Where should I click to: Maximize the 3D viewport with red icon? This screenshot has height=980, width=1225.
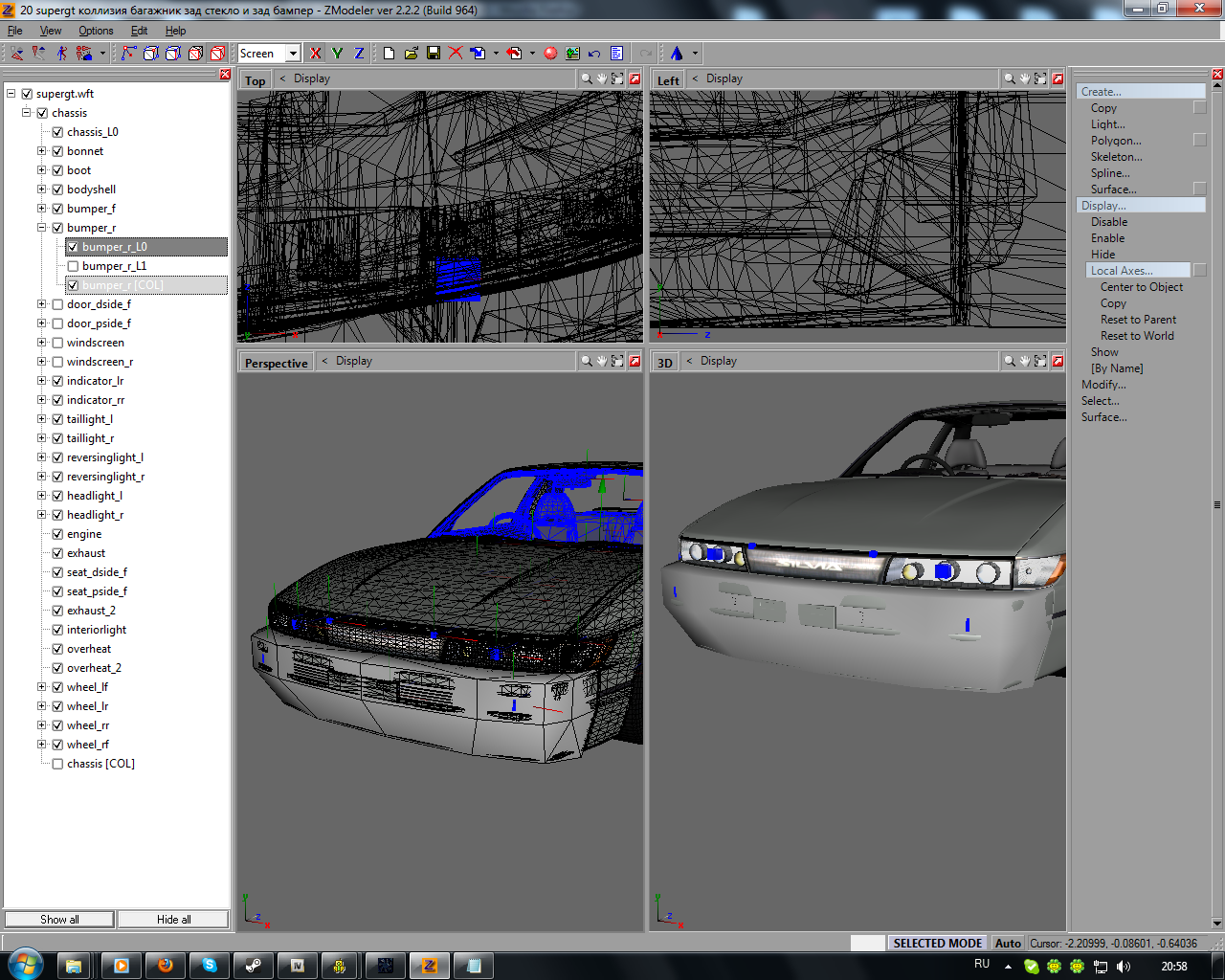(1058, 361)
